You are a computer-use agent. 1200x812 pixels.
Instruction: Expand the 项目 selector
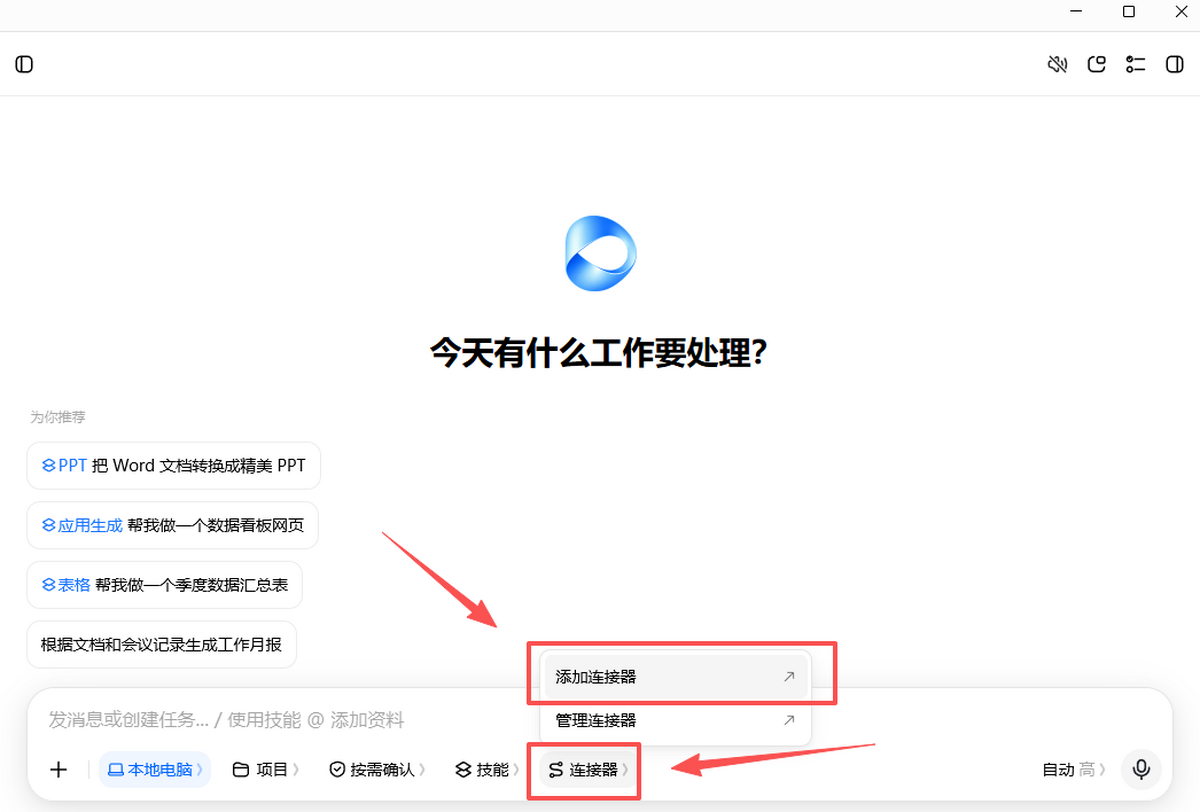266,769
